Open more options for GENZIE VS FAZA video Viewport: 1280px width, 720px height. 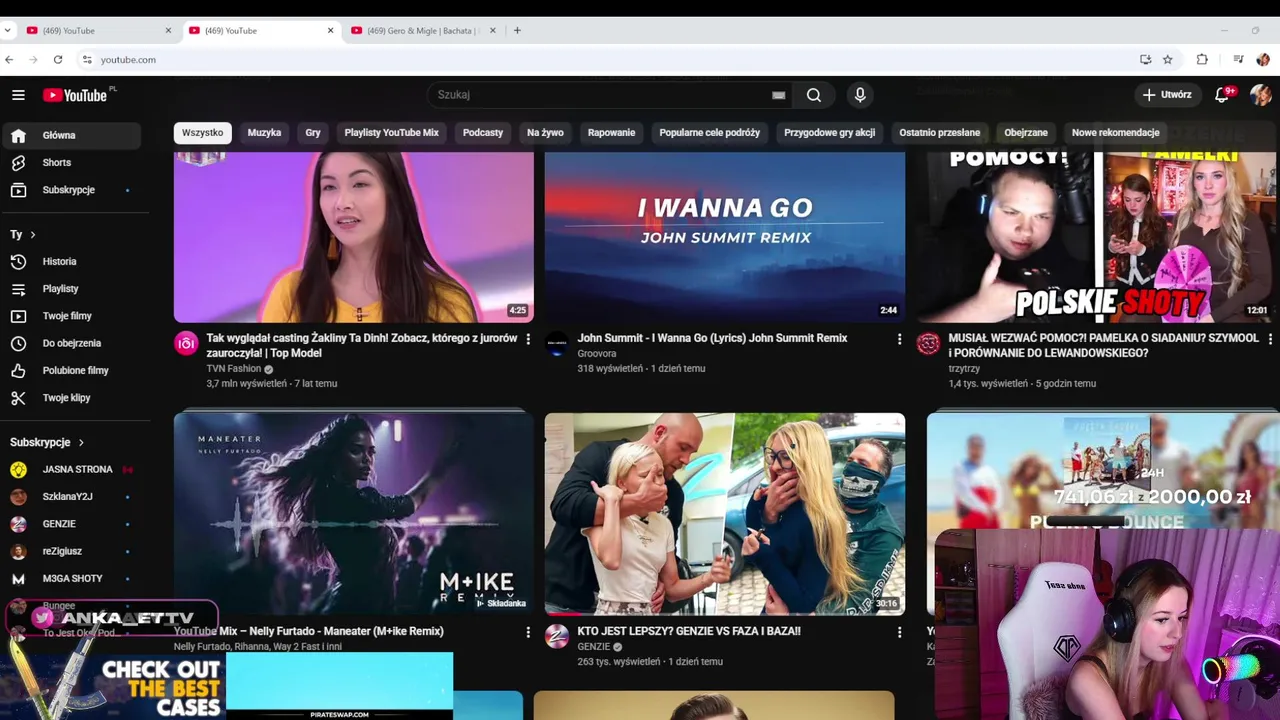click(899, 632)
